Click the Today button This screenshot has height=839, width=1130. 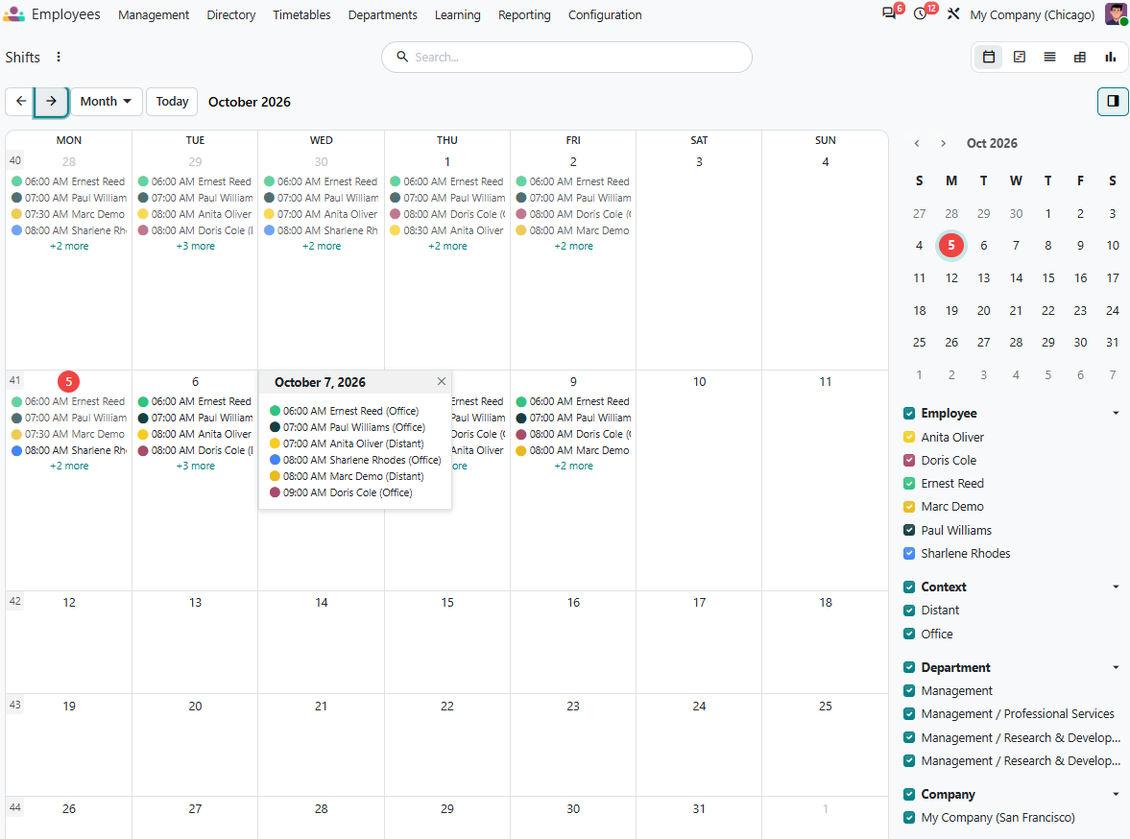pos(172,101)
